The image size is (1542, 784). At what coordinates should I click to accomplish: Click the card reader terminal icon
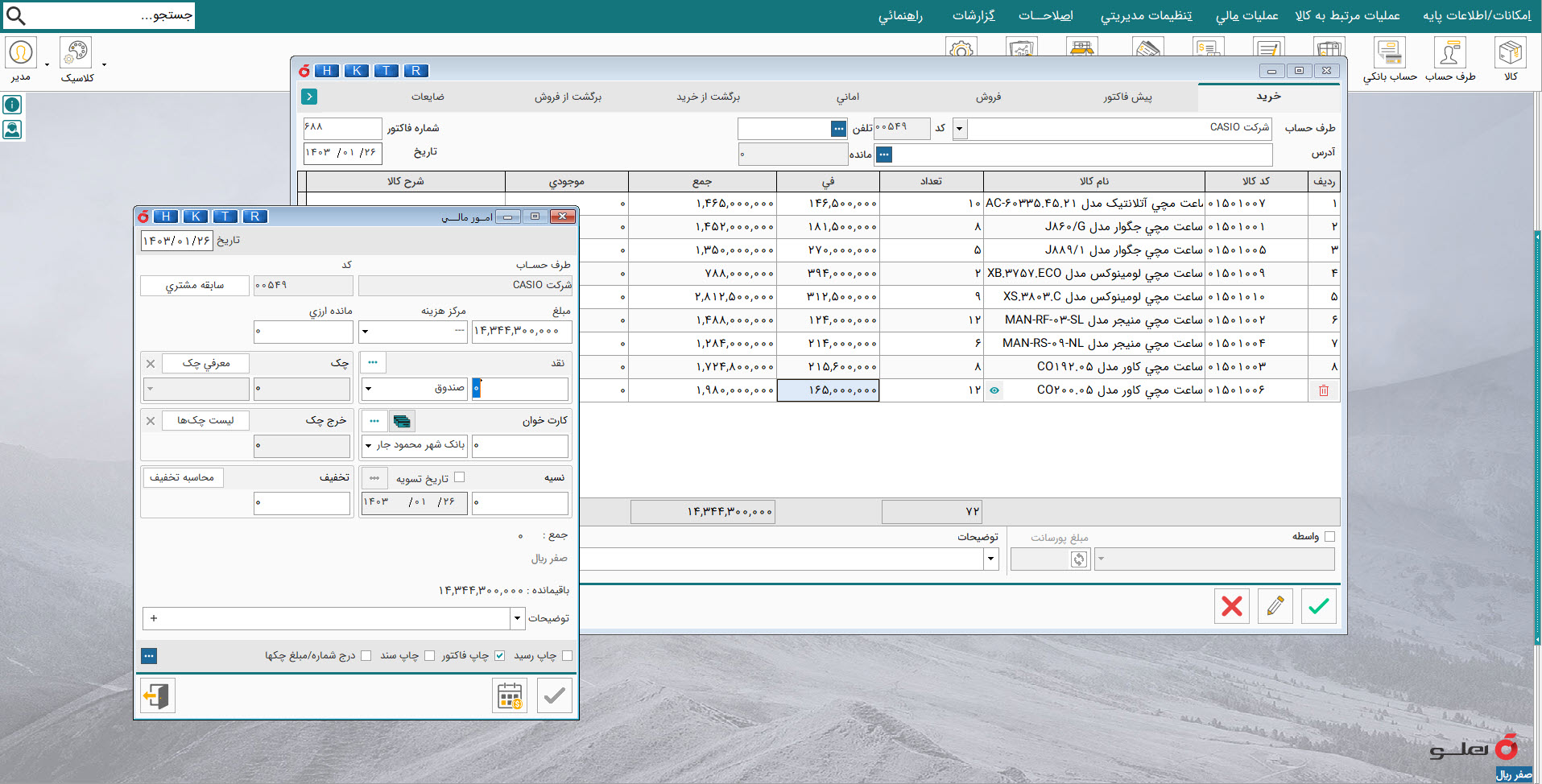(x=402, y=421)
